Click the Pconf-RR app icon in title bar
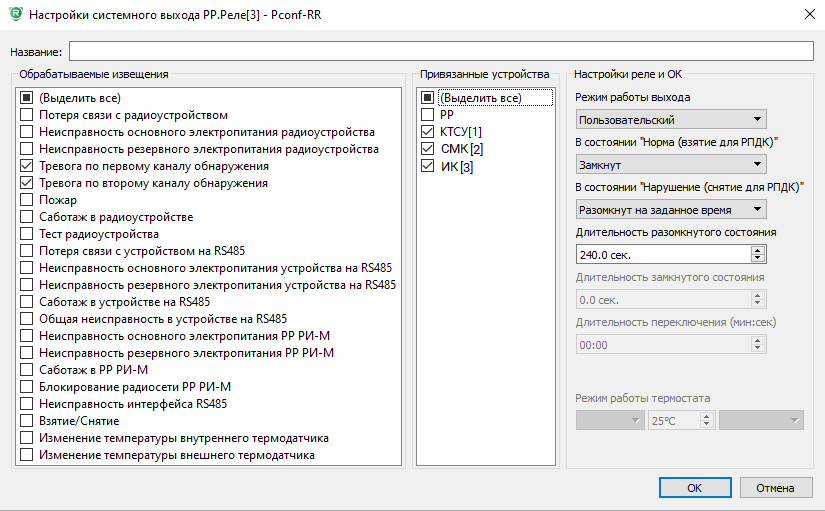825x511 pixels. pos(13,14)
